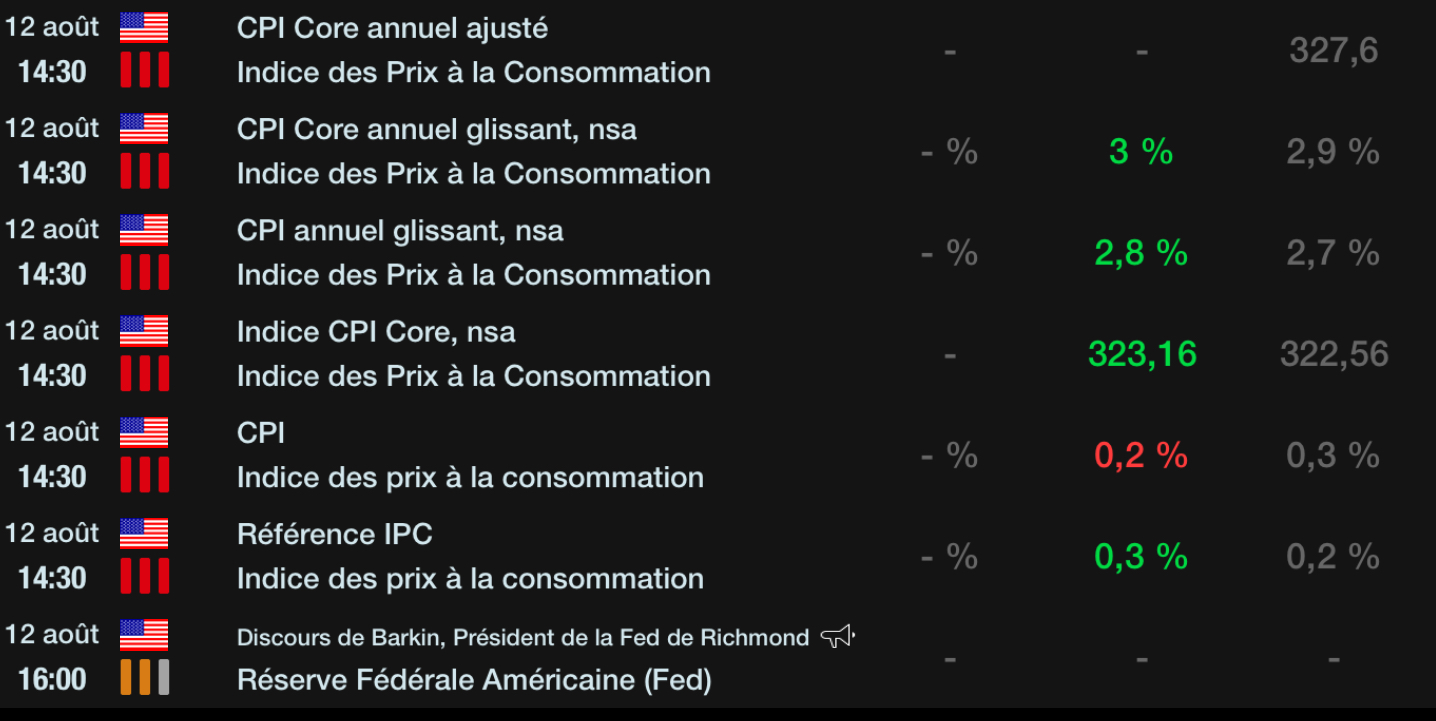Screen dimensions: 1436x721
Task: Click the US flag beside Indice CPI Core, nsa
Action: click(x=144, y=330)
